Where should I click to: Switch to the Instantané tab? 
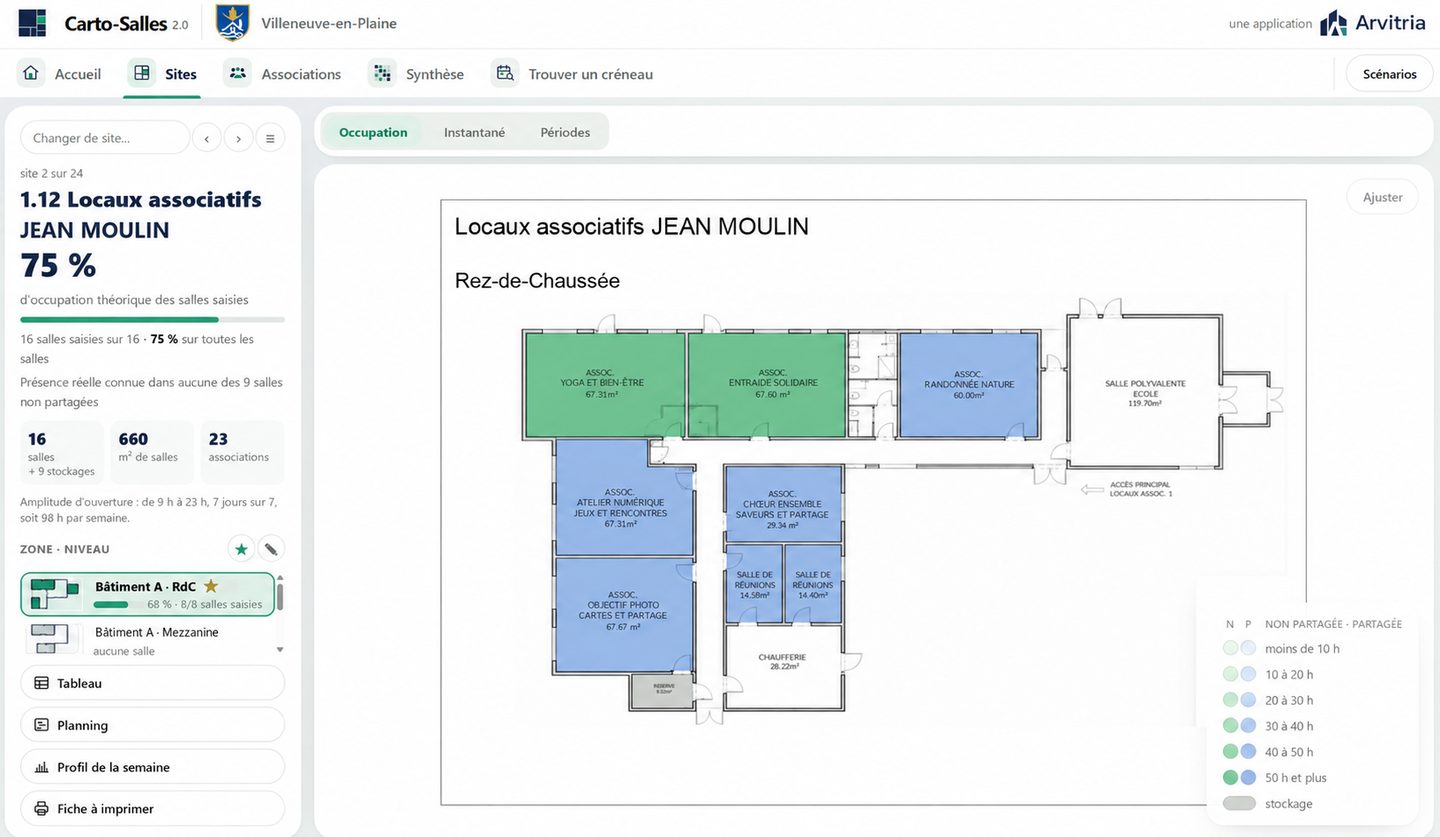coord(474,132)
